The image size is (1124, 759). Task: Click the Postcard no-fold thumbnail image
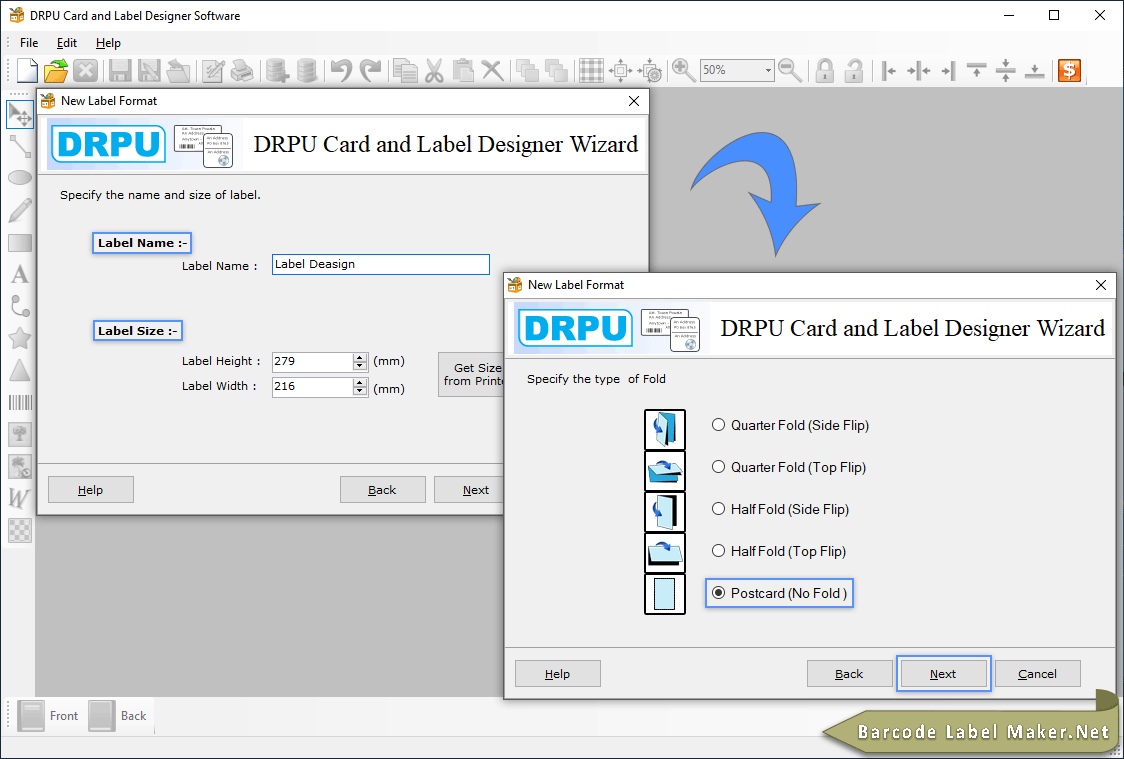tap(665, 594)
